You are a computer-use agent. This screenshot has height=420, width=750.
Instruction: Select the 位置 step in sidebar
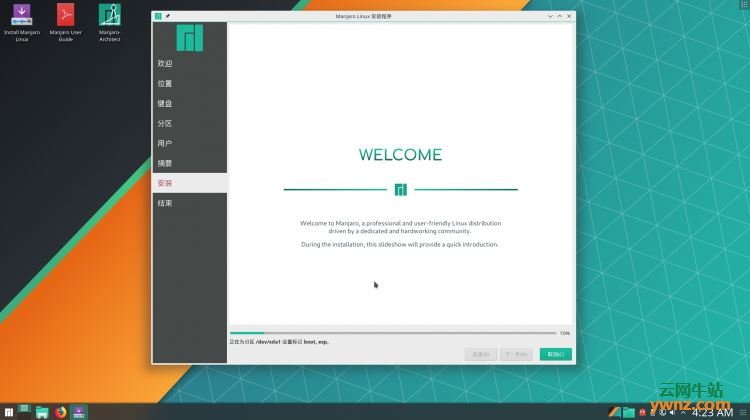click(190, 83)
